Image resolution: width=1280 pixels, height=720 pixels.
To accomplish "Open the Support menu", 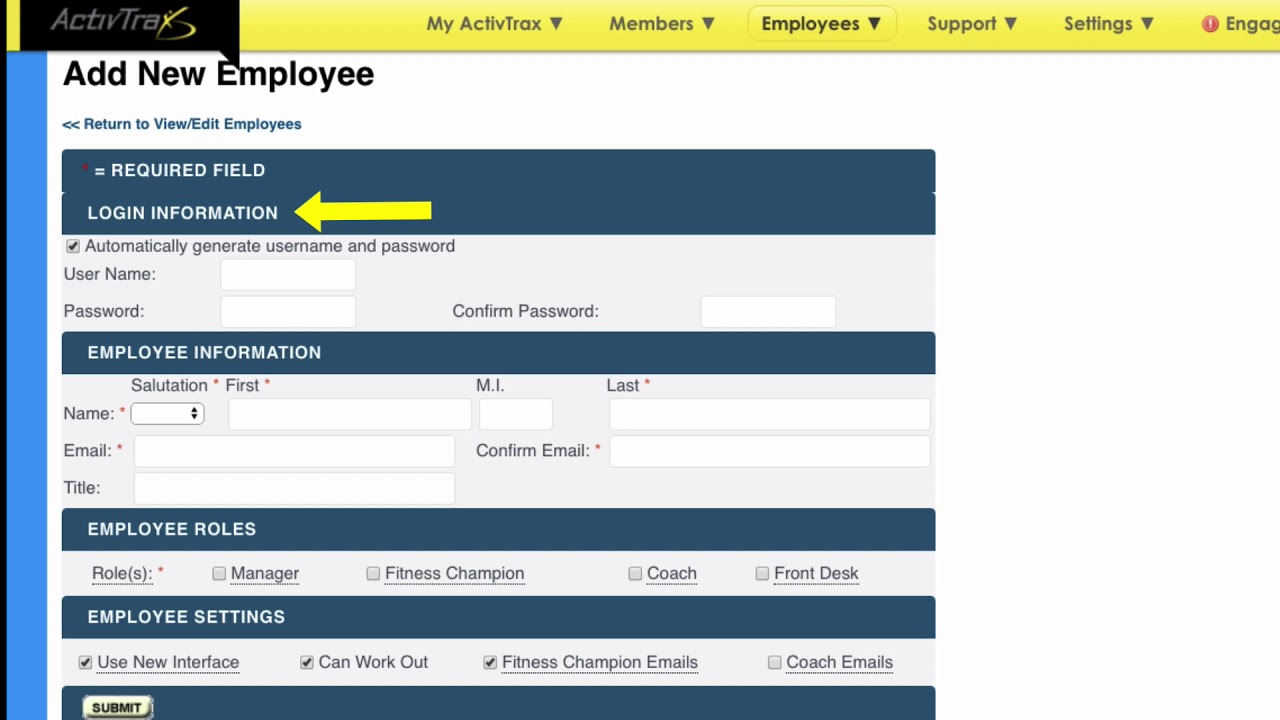I will coord(972,23).
